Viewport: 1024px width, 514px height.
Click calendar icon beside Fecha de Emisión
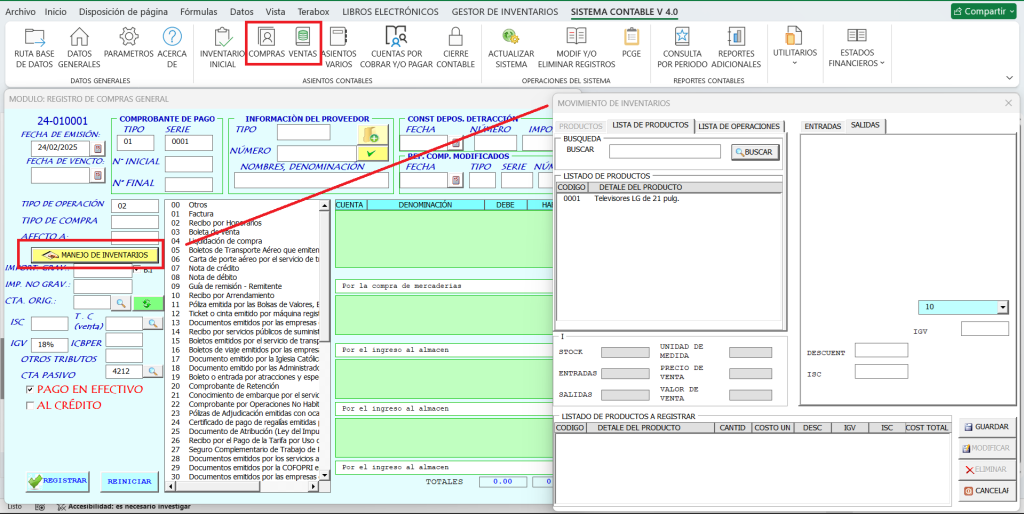click(x=98, y=148)
